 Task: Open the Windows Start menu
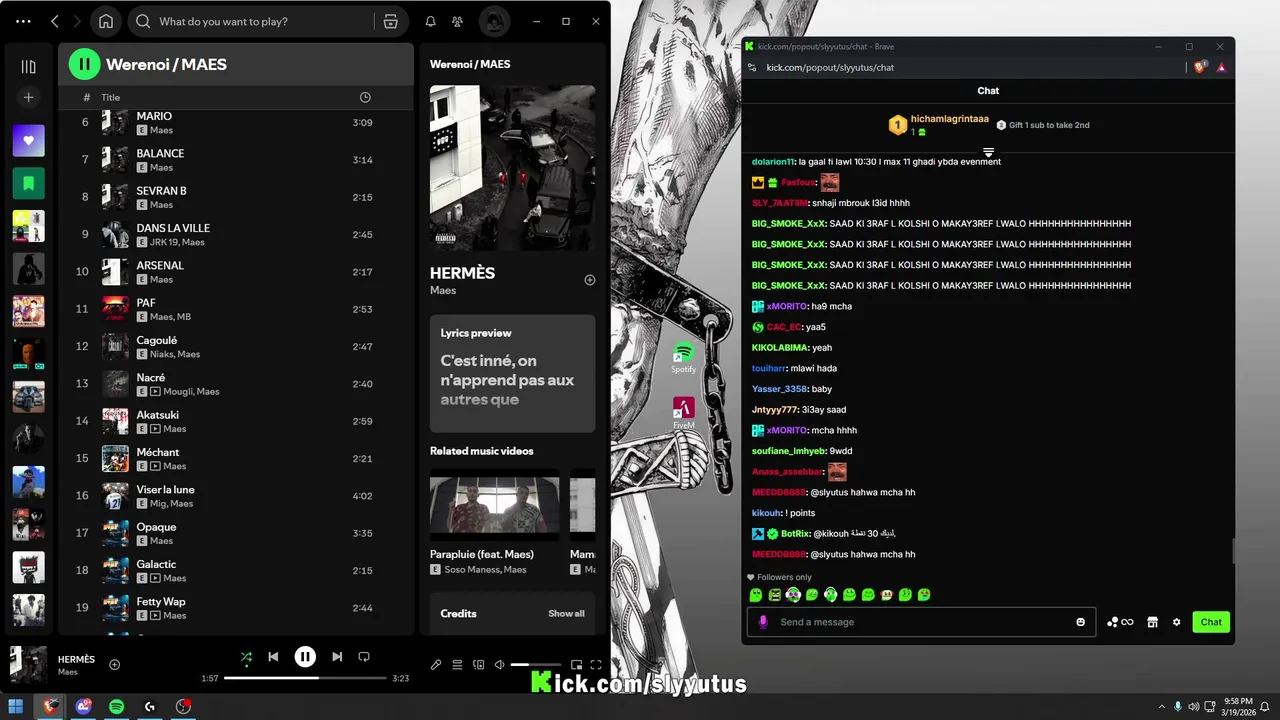[x=16, y=706]
